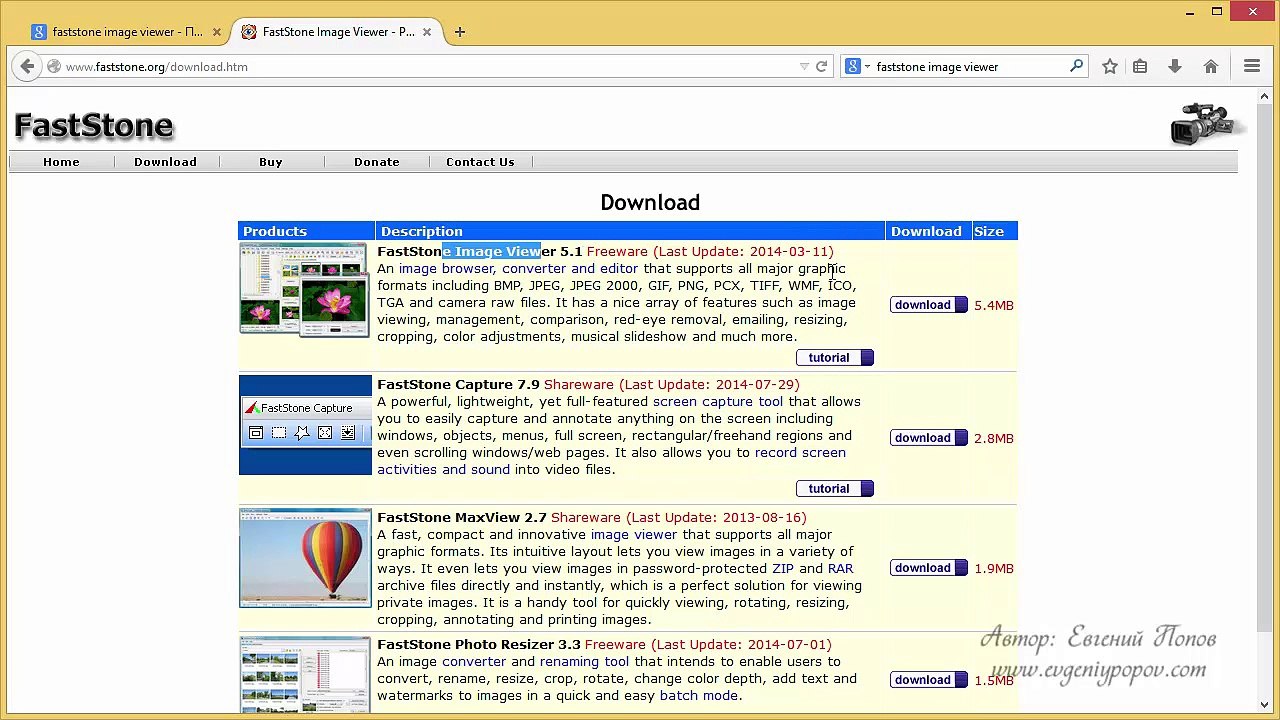Download FastStone Photo Resizer 3.3
Image resolution: width=1280 pixels, height=720 pixels.
point(929,680)
